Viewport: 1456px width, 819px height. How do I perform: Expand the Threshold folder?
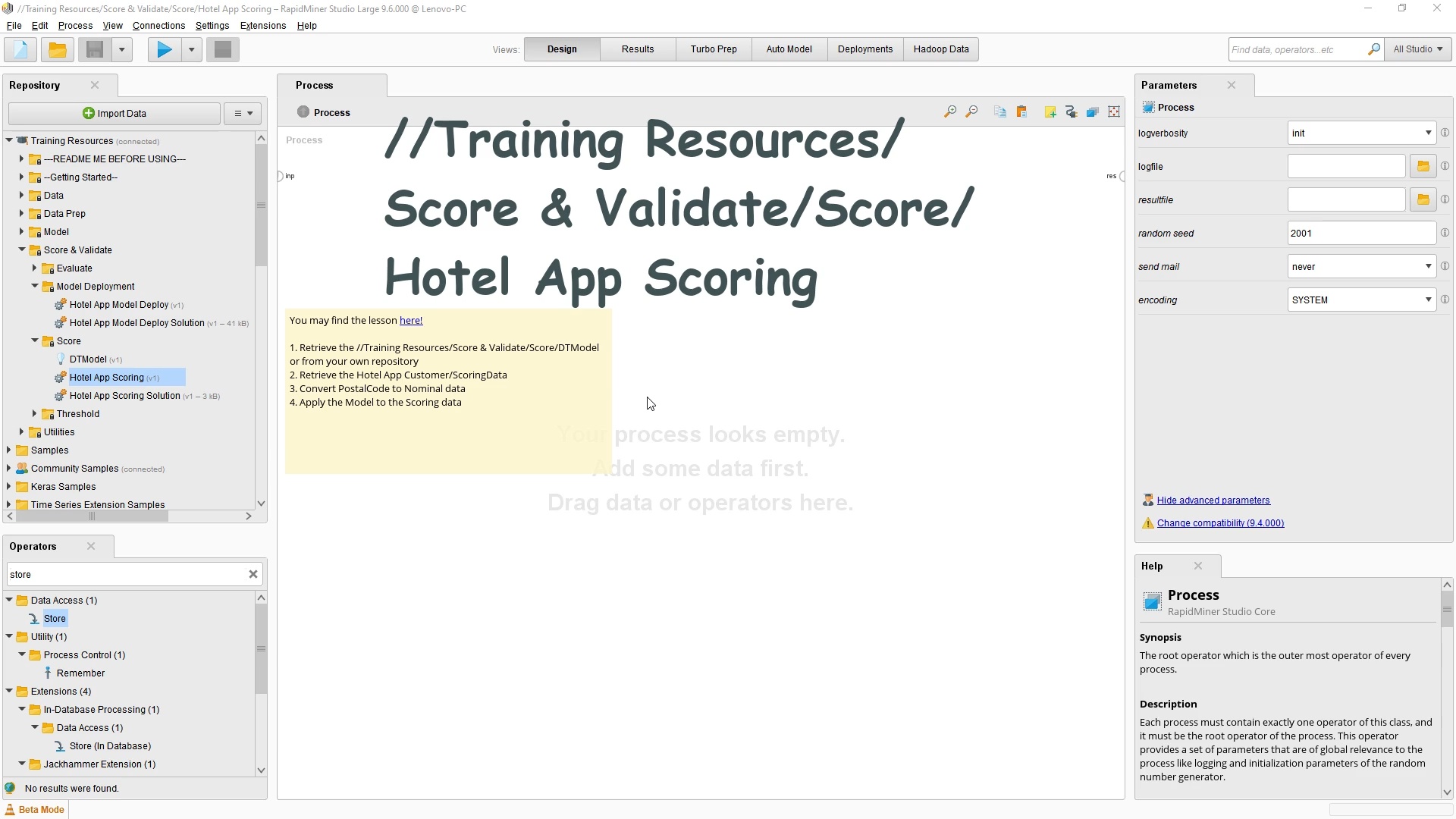tap(34, 413)
